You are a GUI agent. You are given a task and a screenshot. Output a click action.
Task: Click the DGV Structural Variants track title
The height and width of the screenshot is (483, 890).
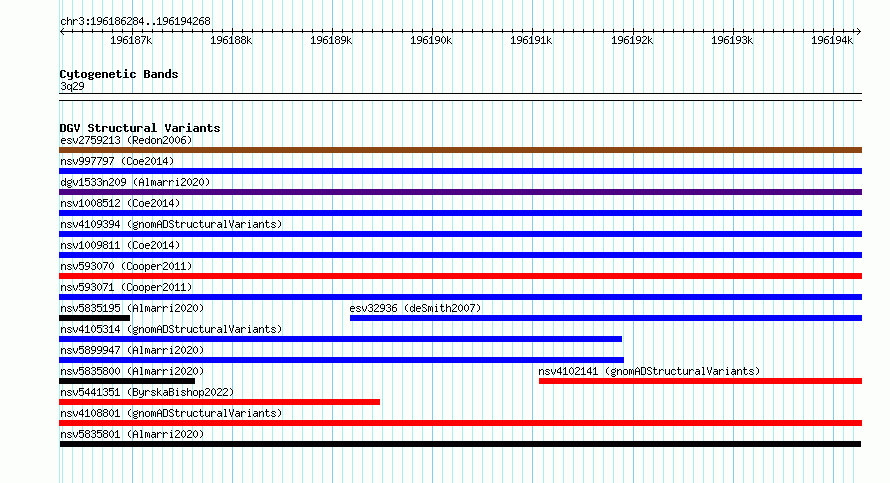140,128
